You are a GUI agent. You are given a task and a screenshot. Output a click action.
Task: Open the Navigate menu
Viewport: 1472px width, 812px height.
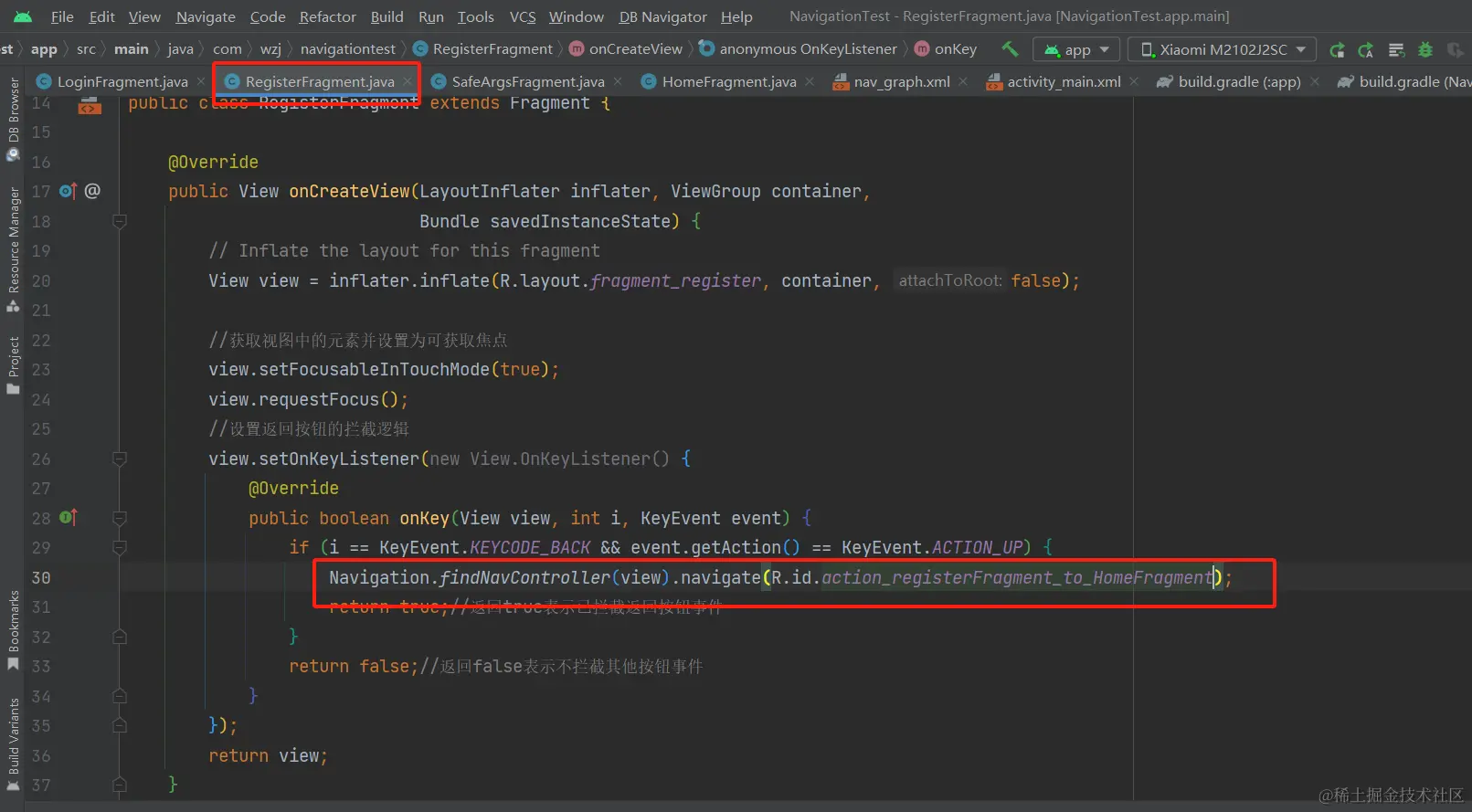pyautogui.click(x=206, y=17)
